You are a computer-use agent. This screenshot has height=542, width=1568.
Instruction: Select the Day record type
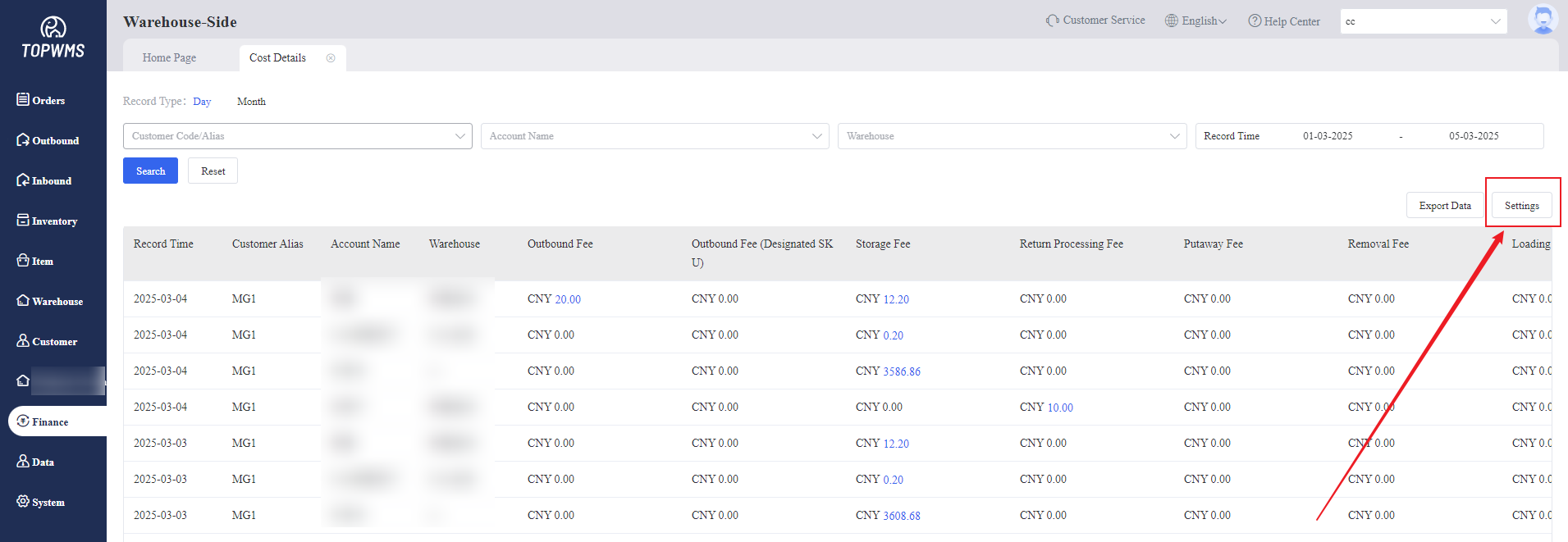click(202, 102)
